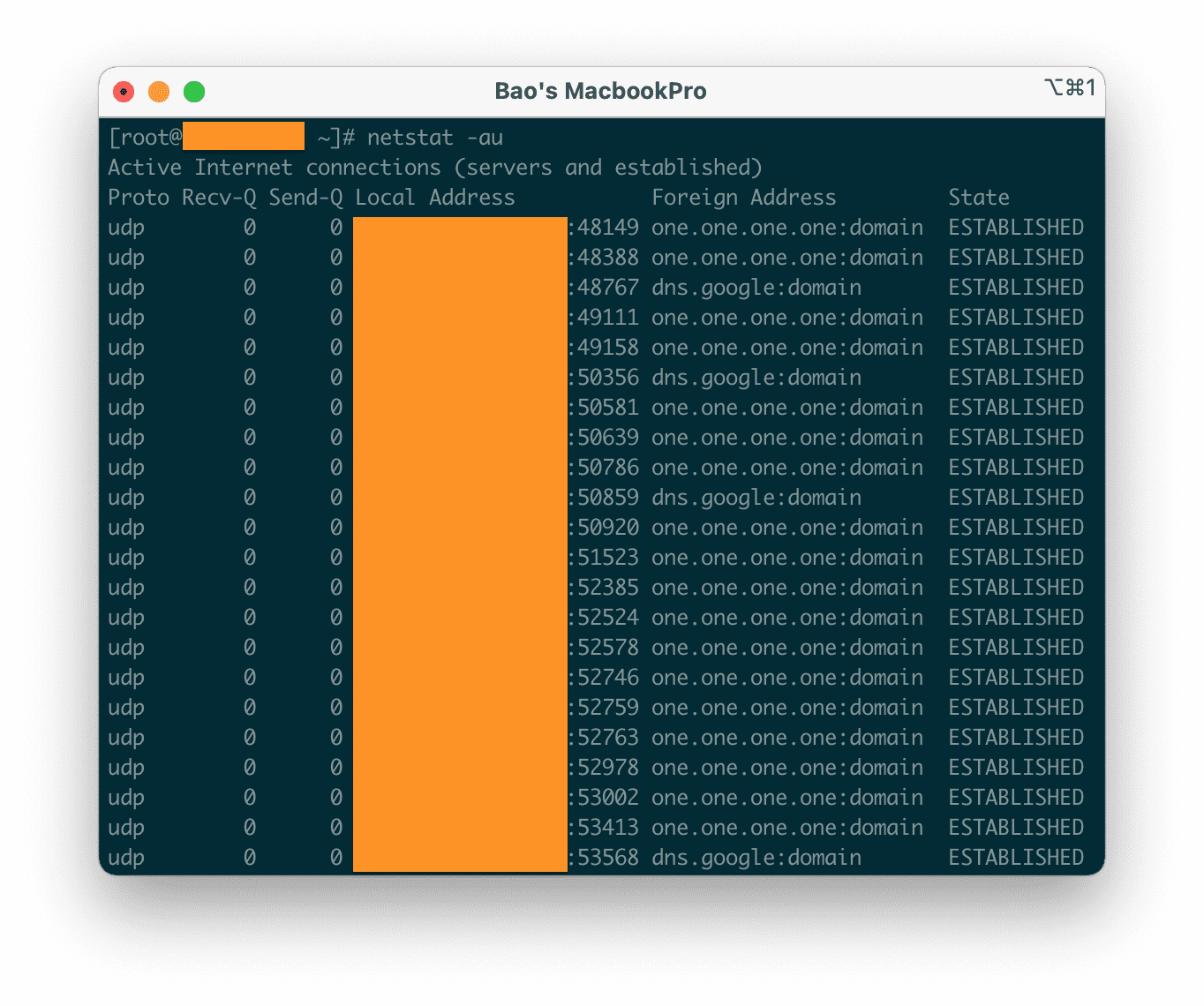Click the Local Address column header
The width and height of the screenshot is (1204, 1006).
click(434, 197)
